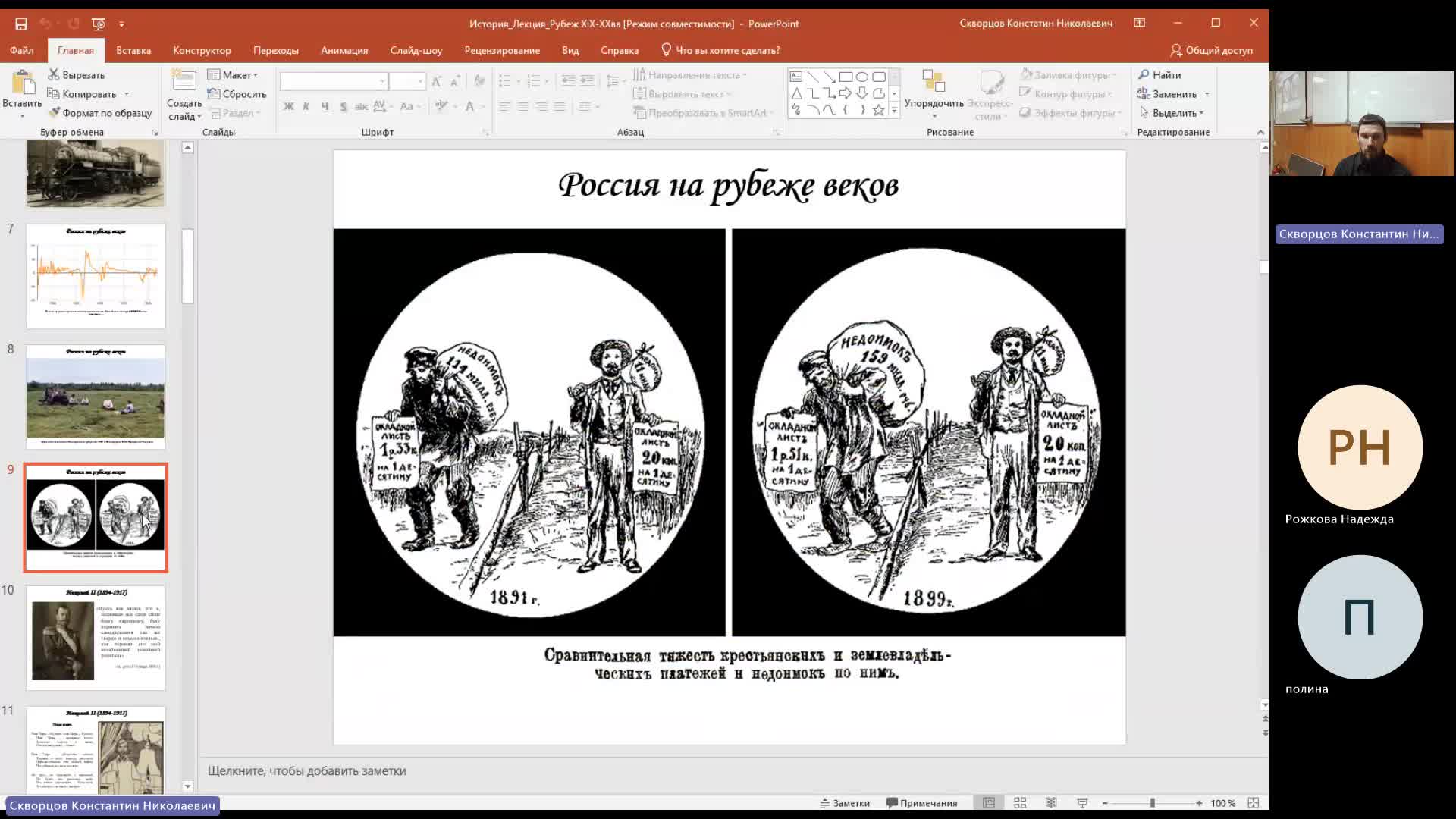Toggle strikethrough (abc) formatting
The height and width of the screenshot is (819, 1456).
(x=362, y=107)
